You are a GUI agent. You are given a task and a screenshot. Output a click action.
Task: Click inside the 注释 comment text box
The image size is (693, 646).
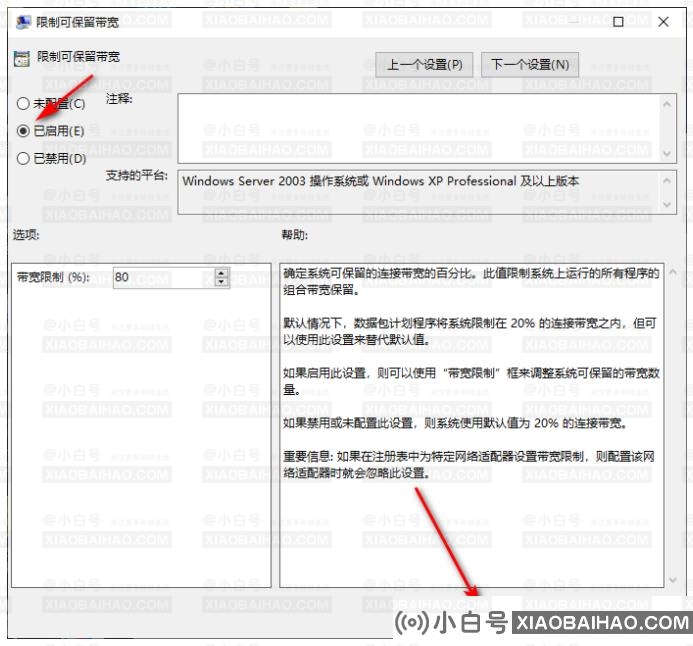pyautogui.click(x=419, y=128)
